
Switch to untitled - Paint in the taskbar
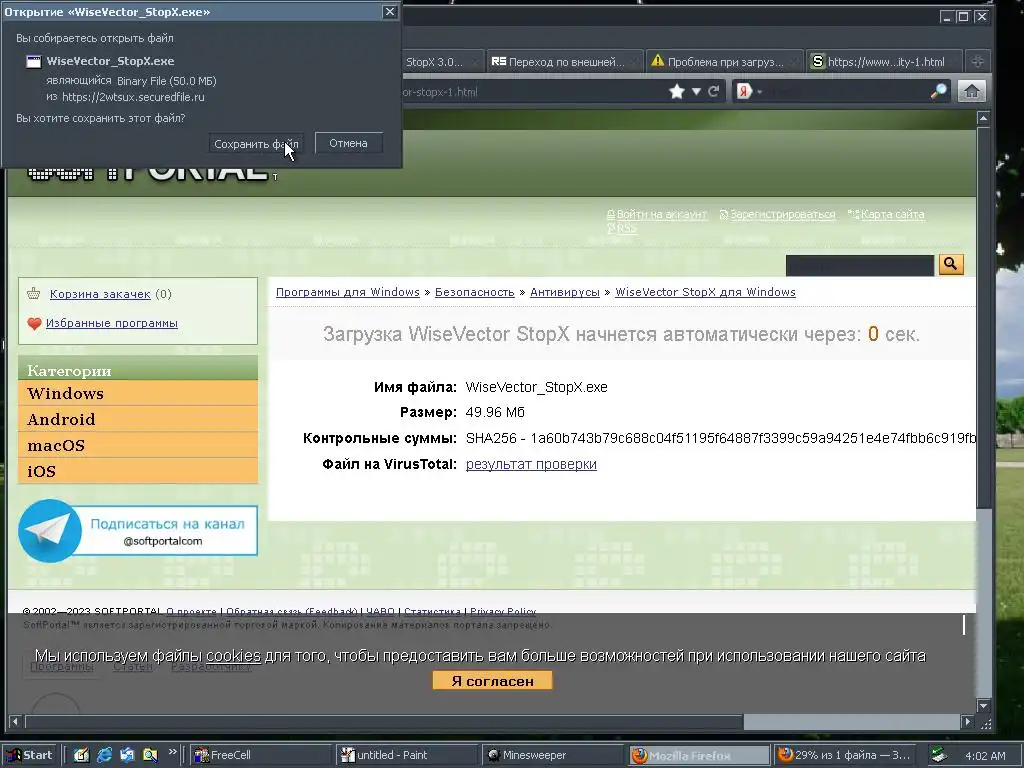coord(408,755)
